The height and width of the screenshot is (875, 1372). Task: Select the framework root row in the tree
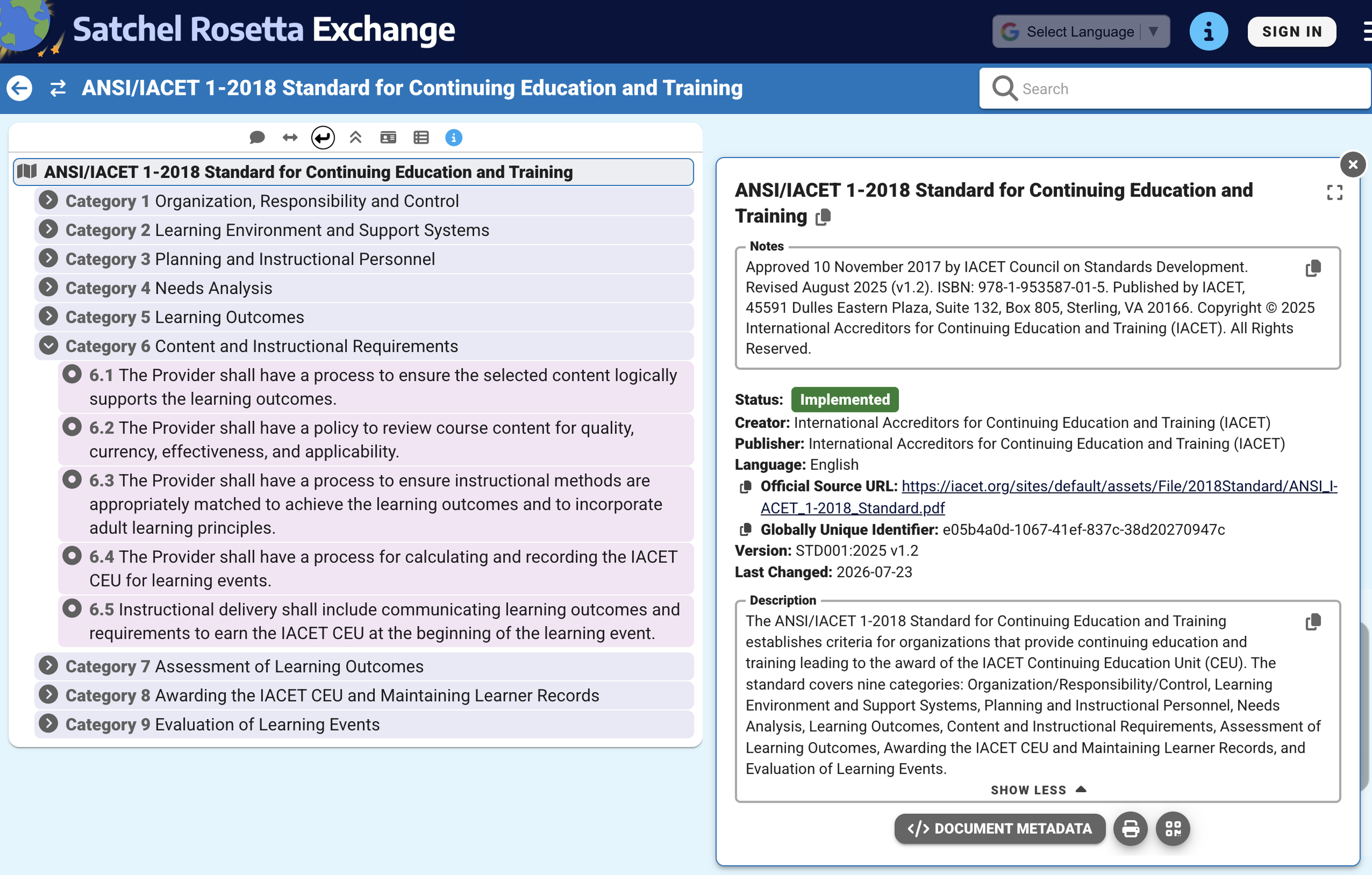353,172
